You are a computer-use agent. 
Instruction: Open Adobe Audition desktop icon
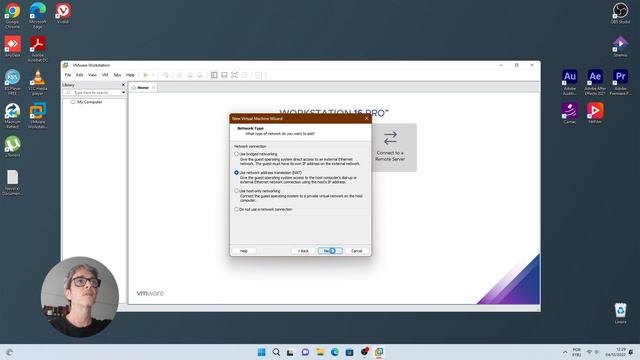click(x=570, y=82)
